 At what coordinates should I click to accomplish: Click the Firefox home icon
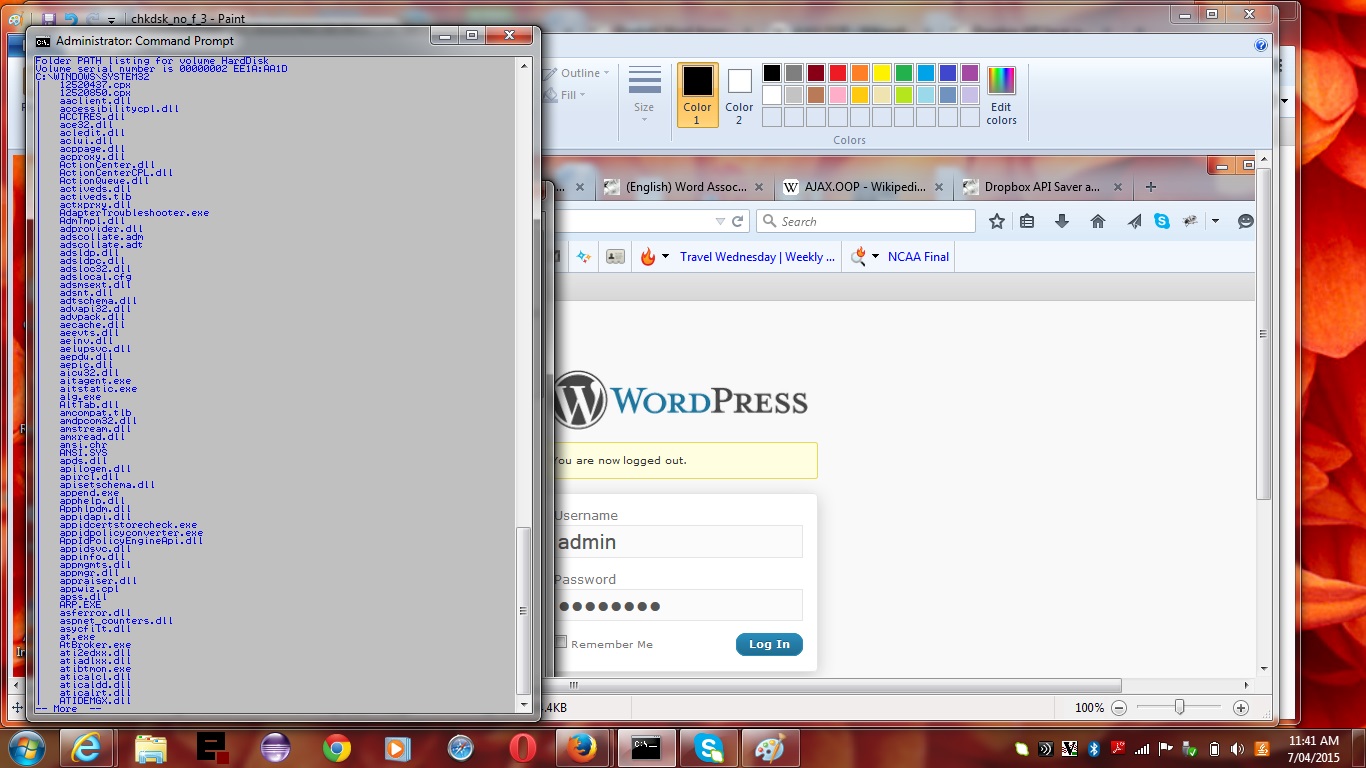[1098, 221]
